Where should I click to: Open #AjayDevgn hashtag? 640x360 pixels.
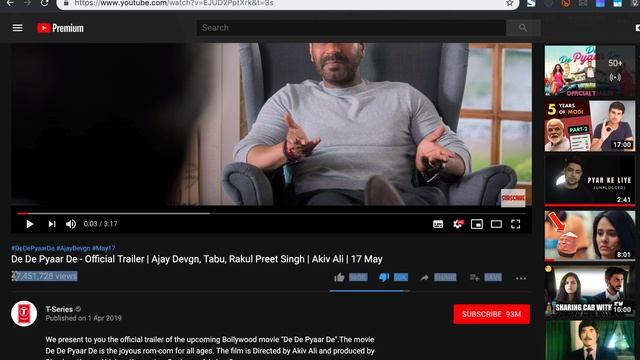[x=73, y=248]
